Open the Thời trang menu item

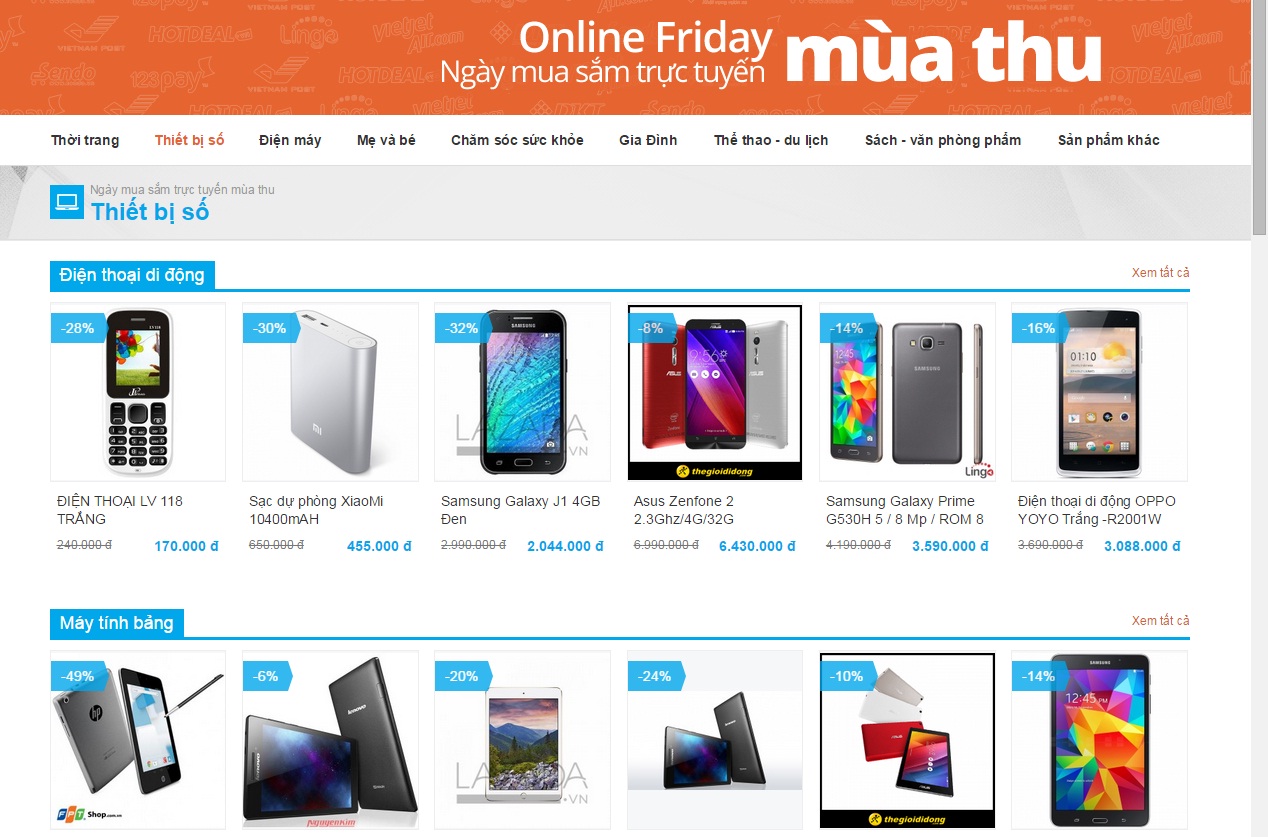85,140
